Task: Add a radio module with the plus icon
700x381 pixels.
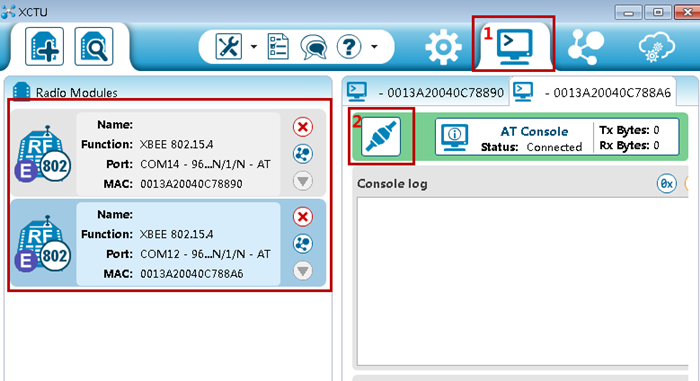Action: tap(44, 46)
